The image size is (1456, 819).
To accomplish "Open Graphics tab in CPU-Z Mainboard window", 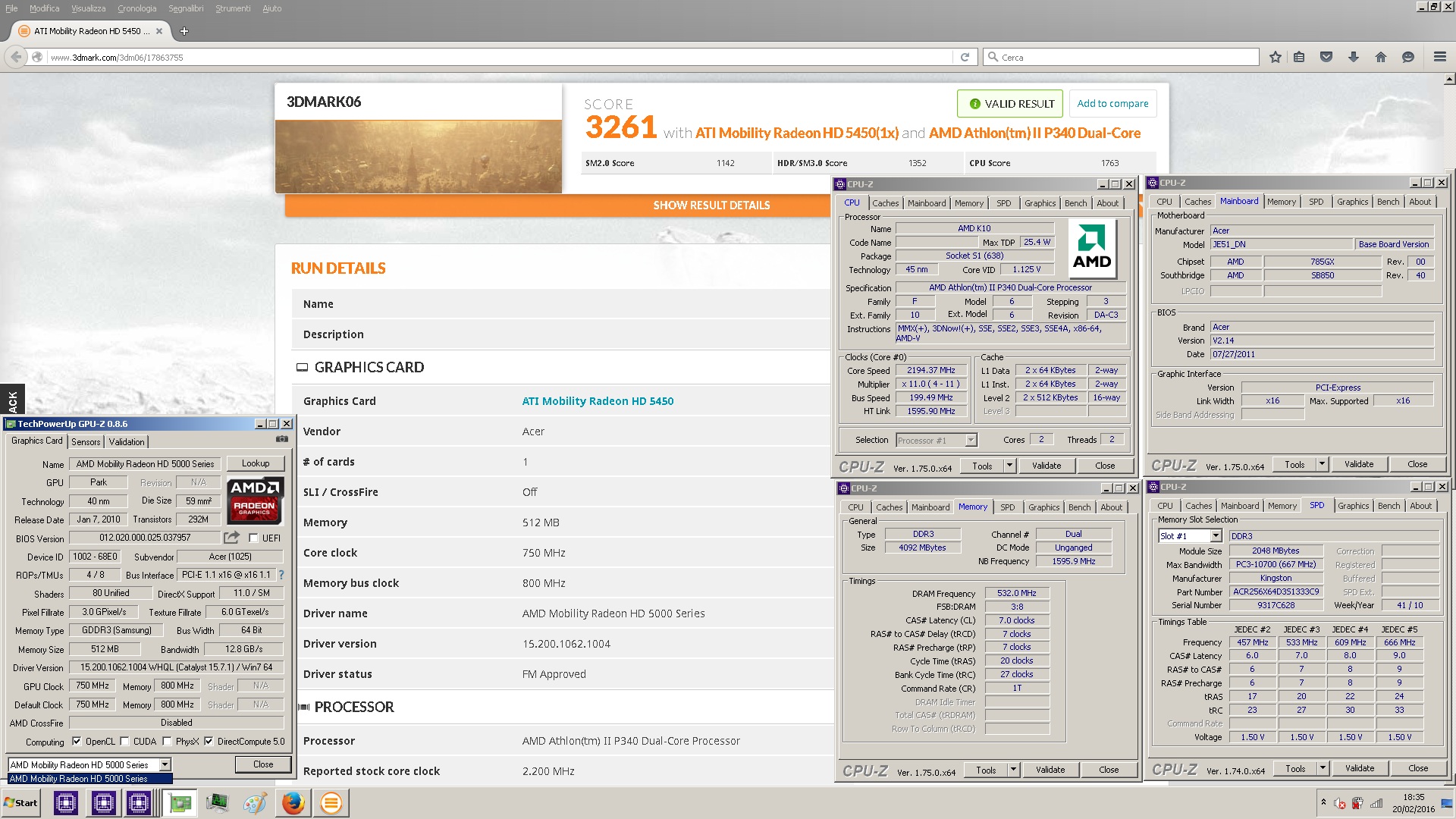I will click(1352, 202).
